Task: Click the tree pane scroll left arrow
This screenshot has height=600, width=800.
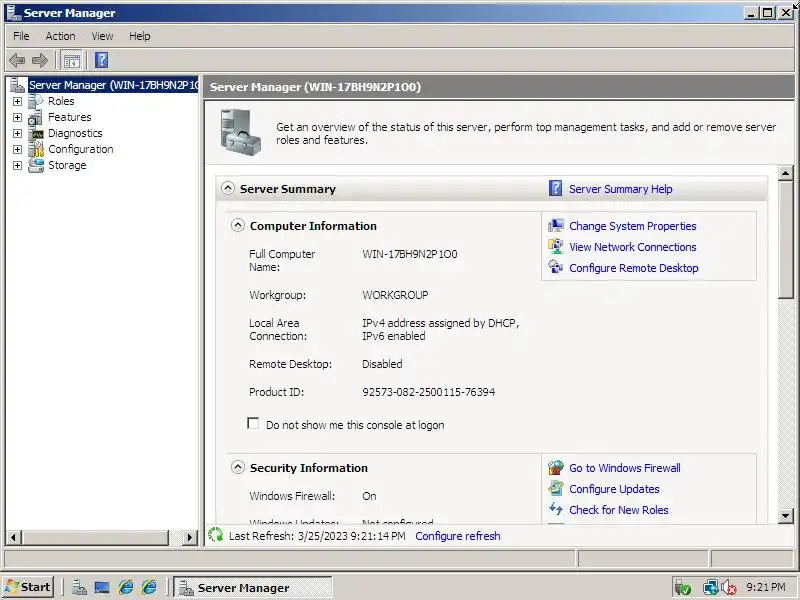Action: point(13,537)
